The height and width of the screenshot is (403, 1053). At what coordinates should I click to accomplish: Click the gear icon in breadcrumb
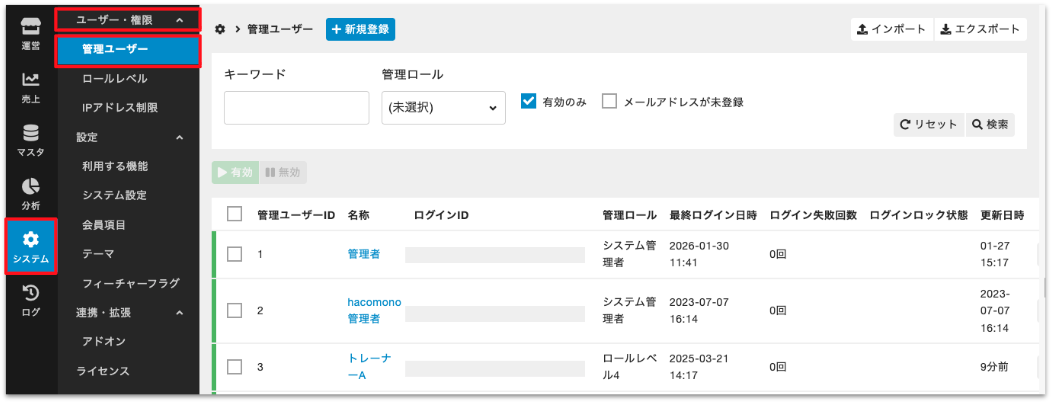(x=220, y=30)
